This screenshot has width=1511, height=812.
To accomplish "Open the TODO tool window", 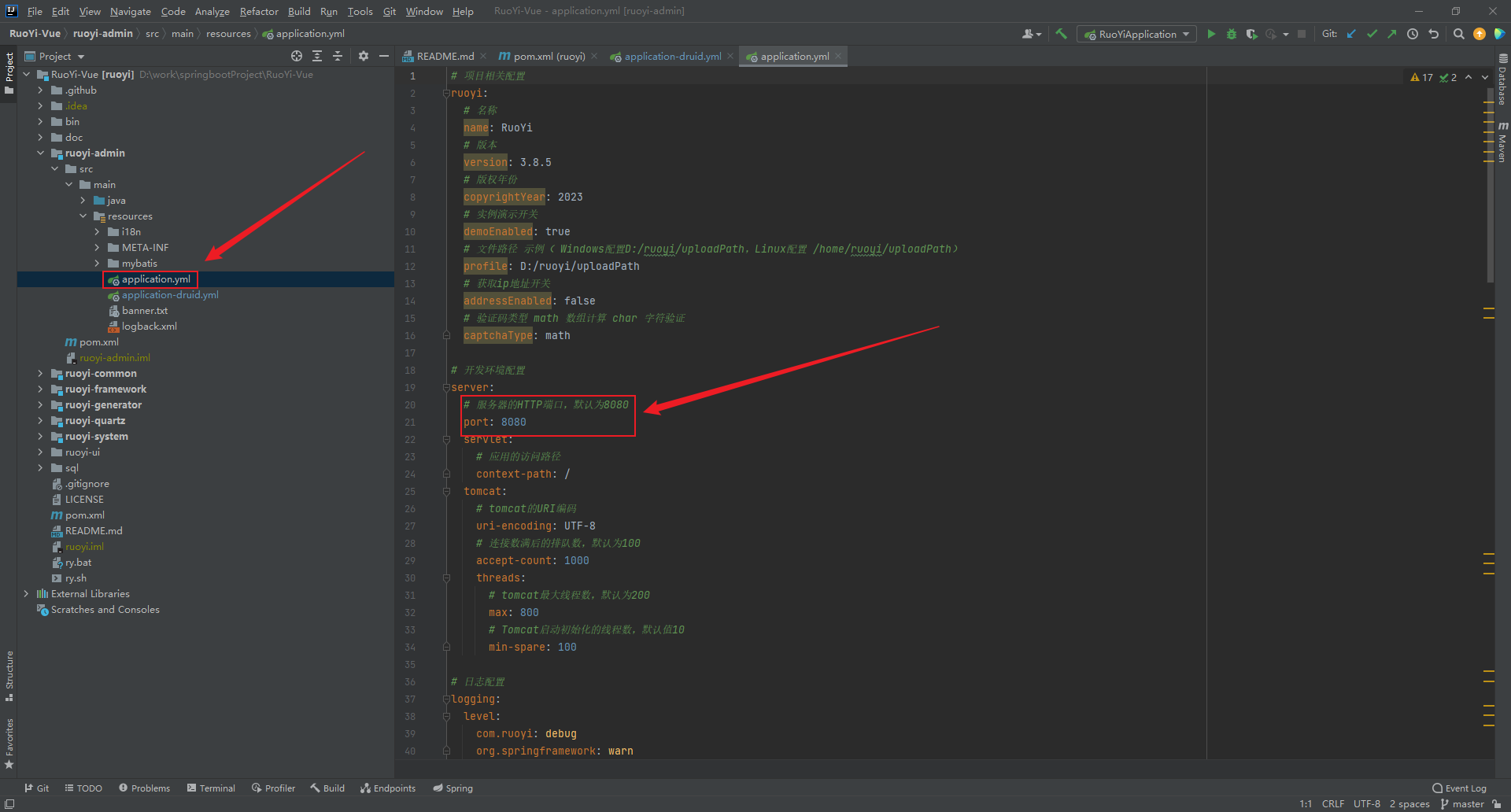I will 83,788.
